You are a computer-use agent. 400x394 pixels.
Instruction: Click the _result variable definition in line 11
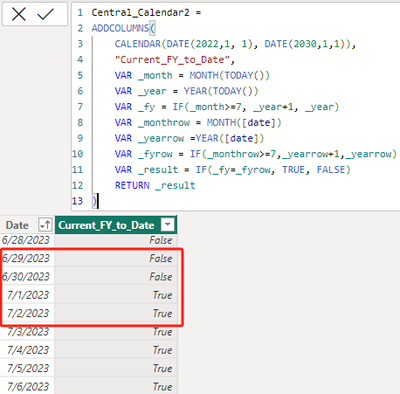point(158,170)
